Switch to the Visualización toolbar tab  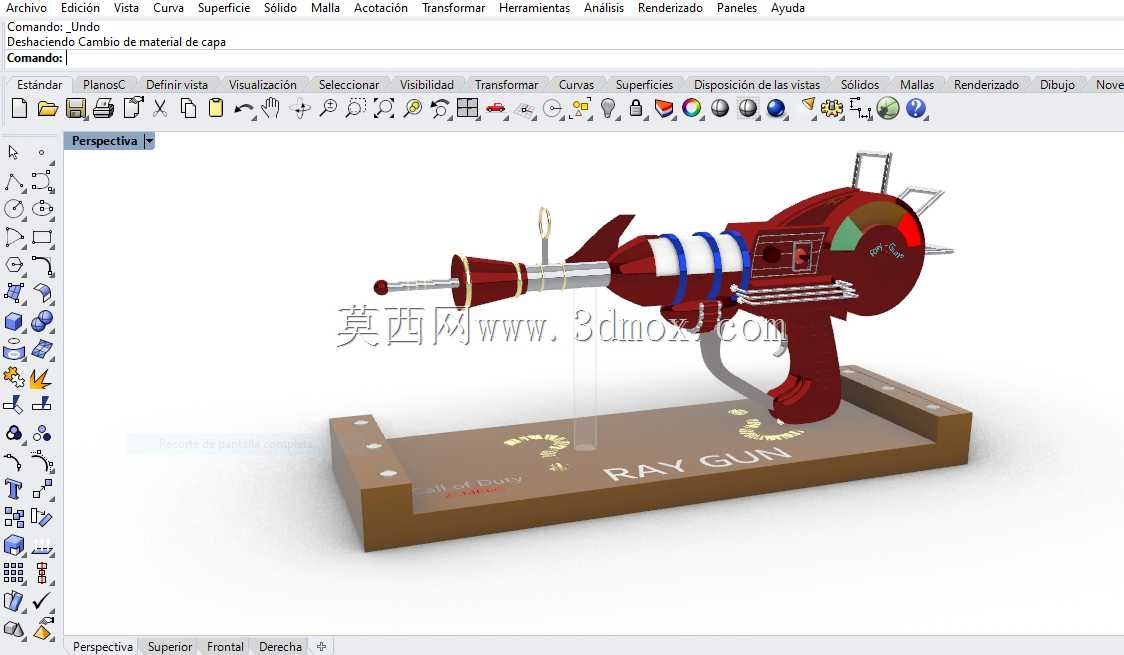pyautogui.click(x=262, y=85)
